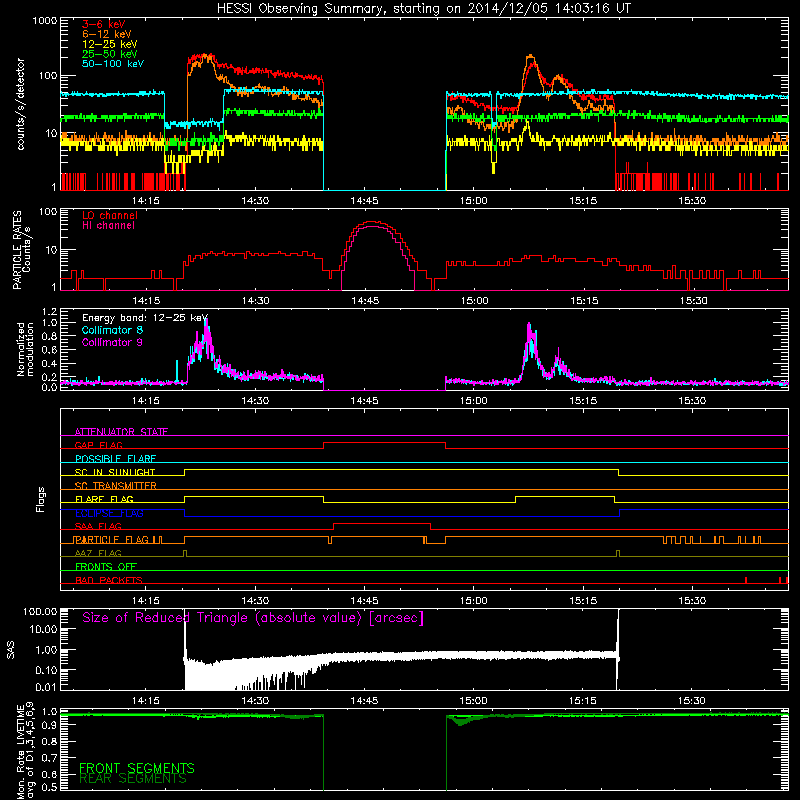Select the 50-100 keV legend label

click(113, 64)
